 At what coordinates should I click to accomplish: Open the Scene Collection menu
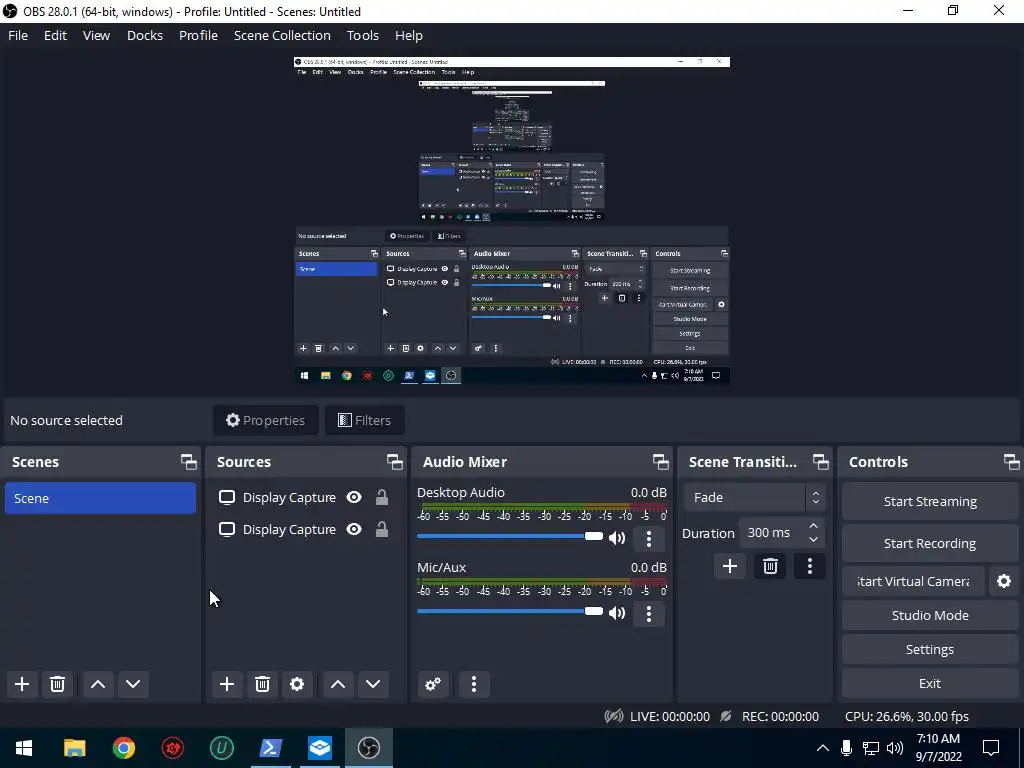pos(282,35)
